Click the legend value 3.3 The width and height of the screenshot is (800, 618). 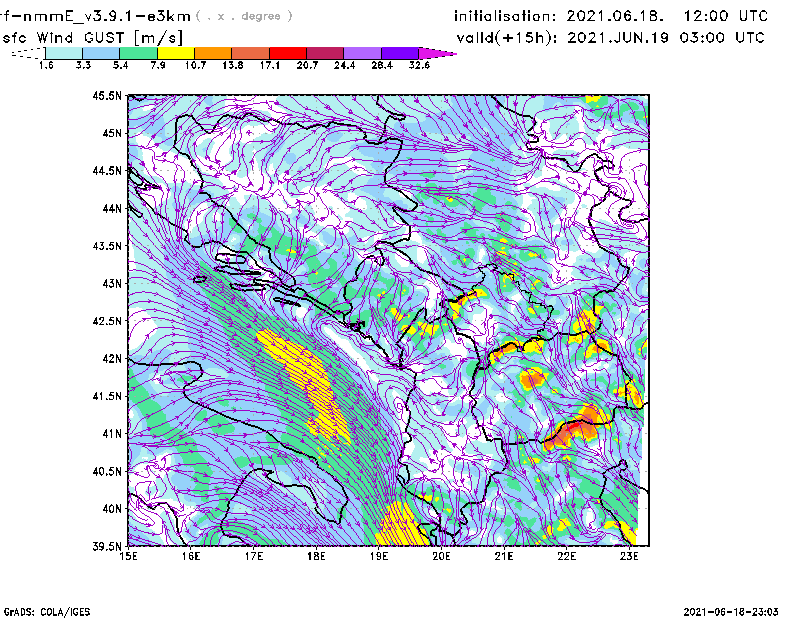pos(83,65)
